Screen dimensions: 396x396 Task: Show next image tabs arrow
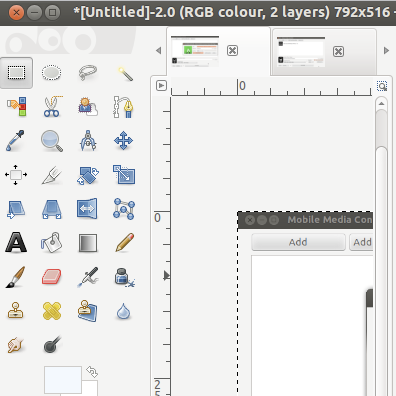(386, 51)
